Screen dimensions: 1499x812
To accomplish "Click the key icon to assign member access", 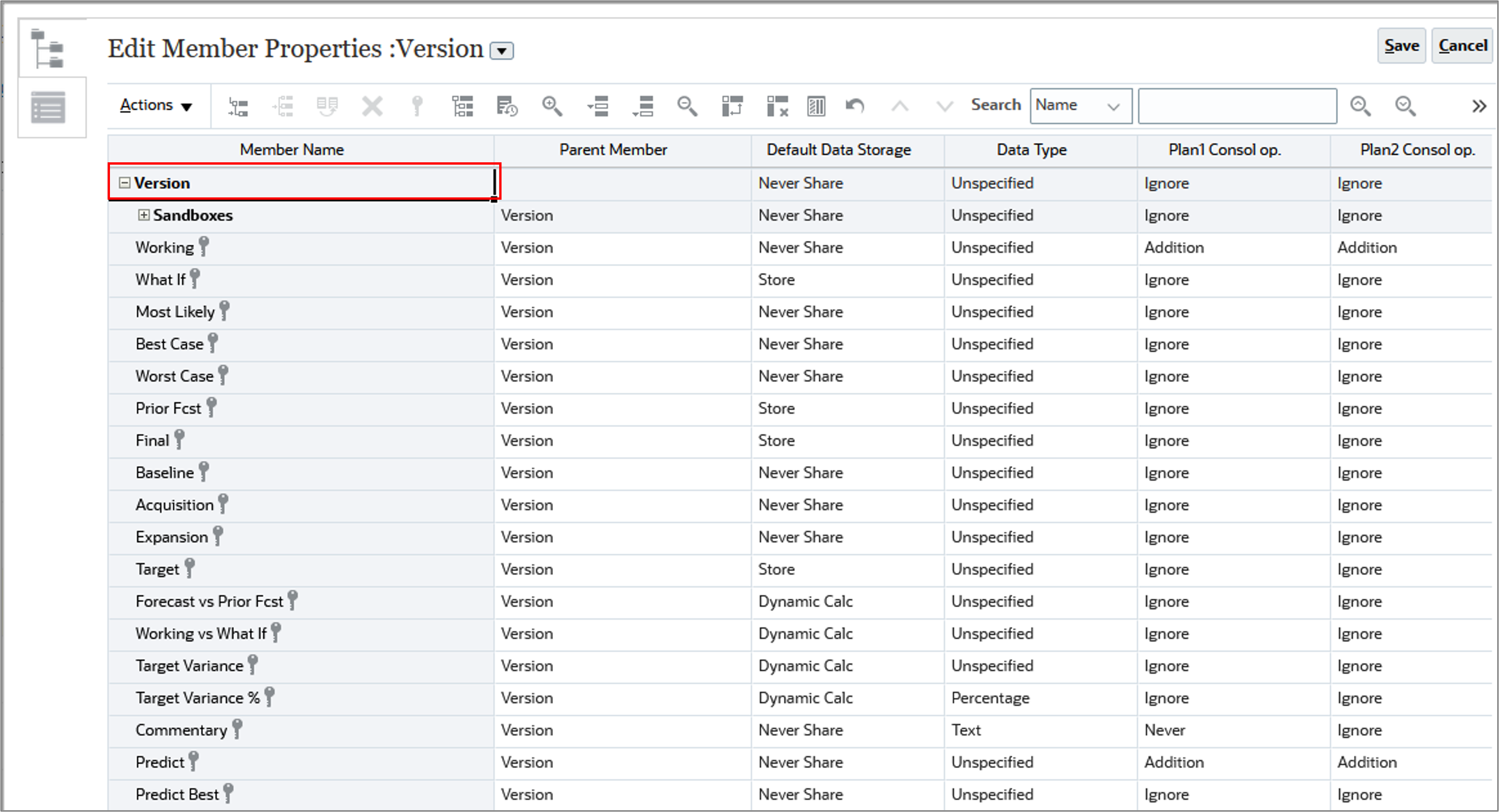I will (x=416, y=106).
